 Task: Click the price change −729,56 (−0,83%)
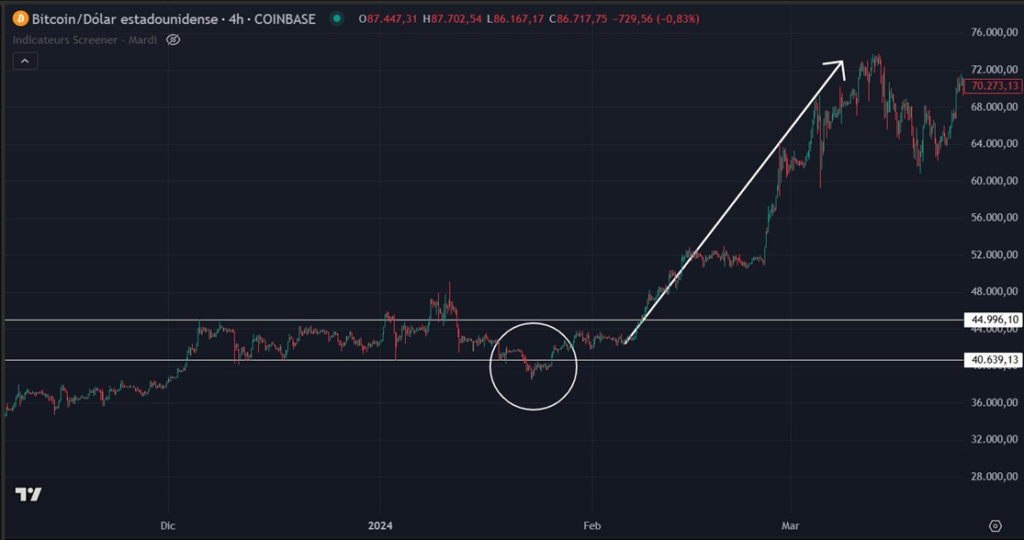point(657,19)
